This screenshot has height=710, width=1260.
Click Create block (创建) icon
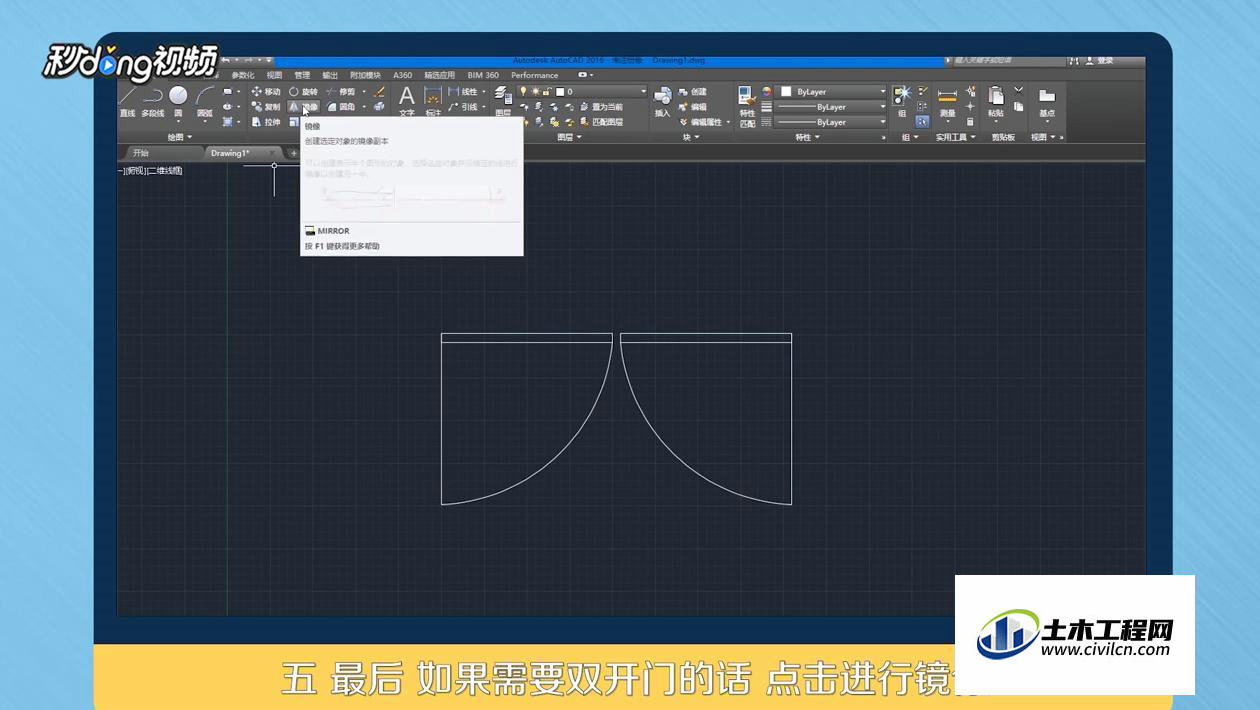click(693, 91)
